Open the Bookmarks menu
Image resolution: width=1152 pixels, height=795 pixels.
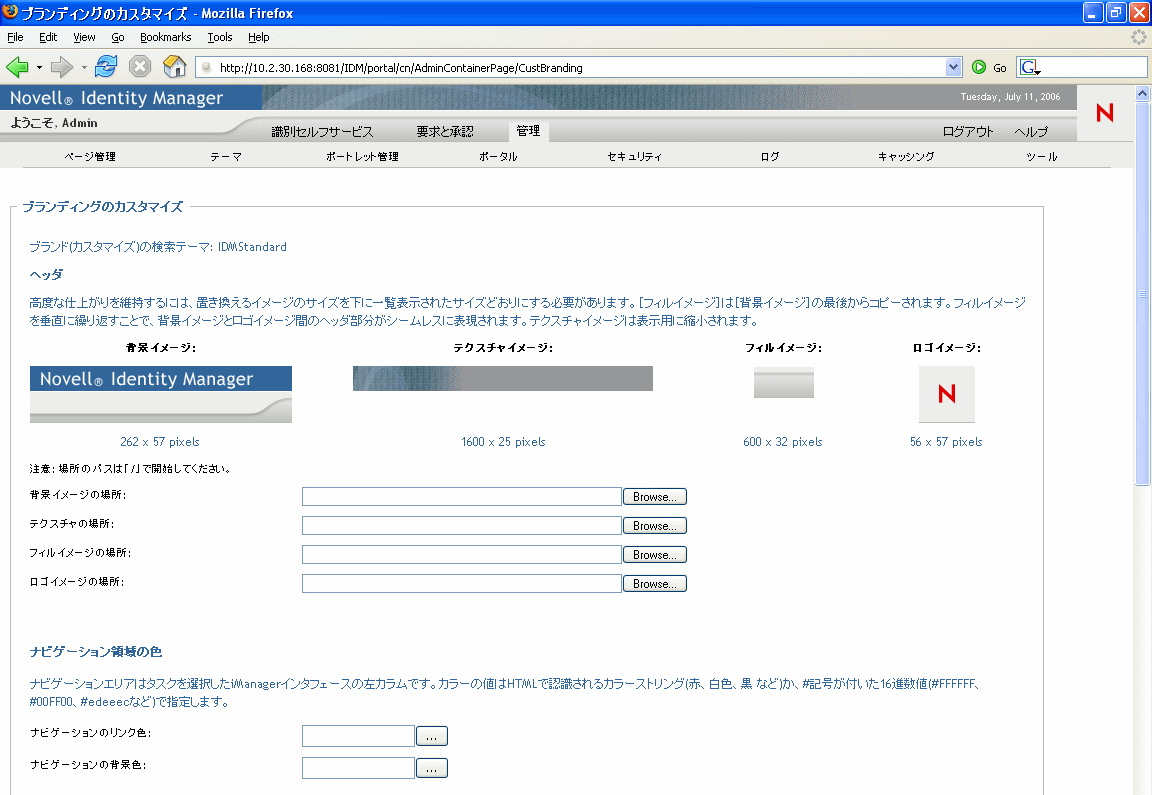tap(166, 37)
